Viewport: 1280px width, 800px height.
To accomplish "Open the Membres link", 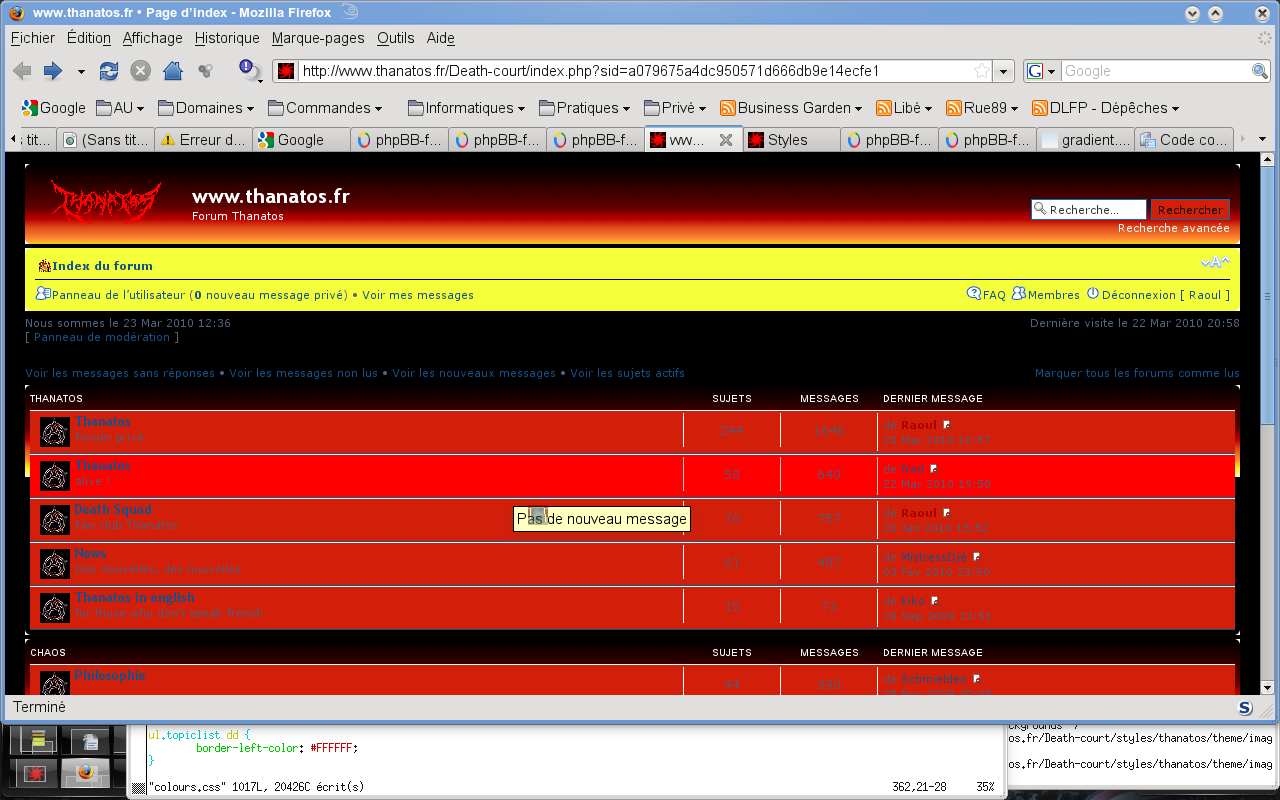I will (1054, 295).
